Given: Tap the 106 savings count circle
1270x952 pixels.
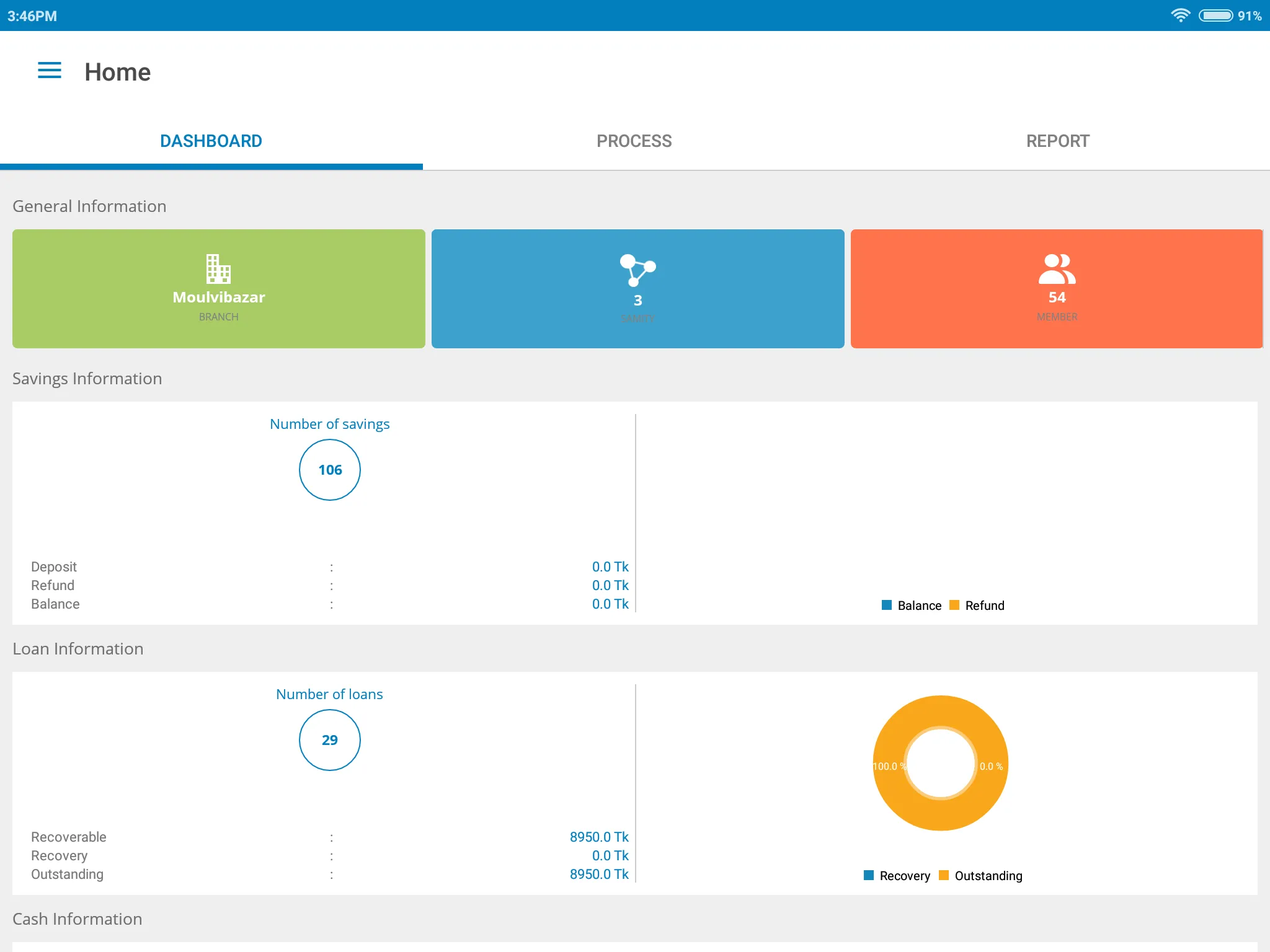Looking at the screenshot, I should pos(330,470).
